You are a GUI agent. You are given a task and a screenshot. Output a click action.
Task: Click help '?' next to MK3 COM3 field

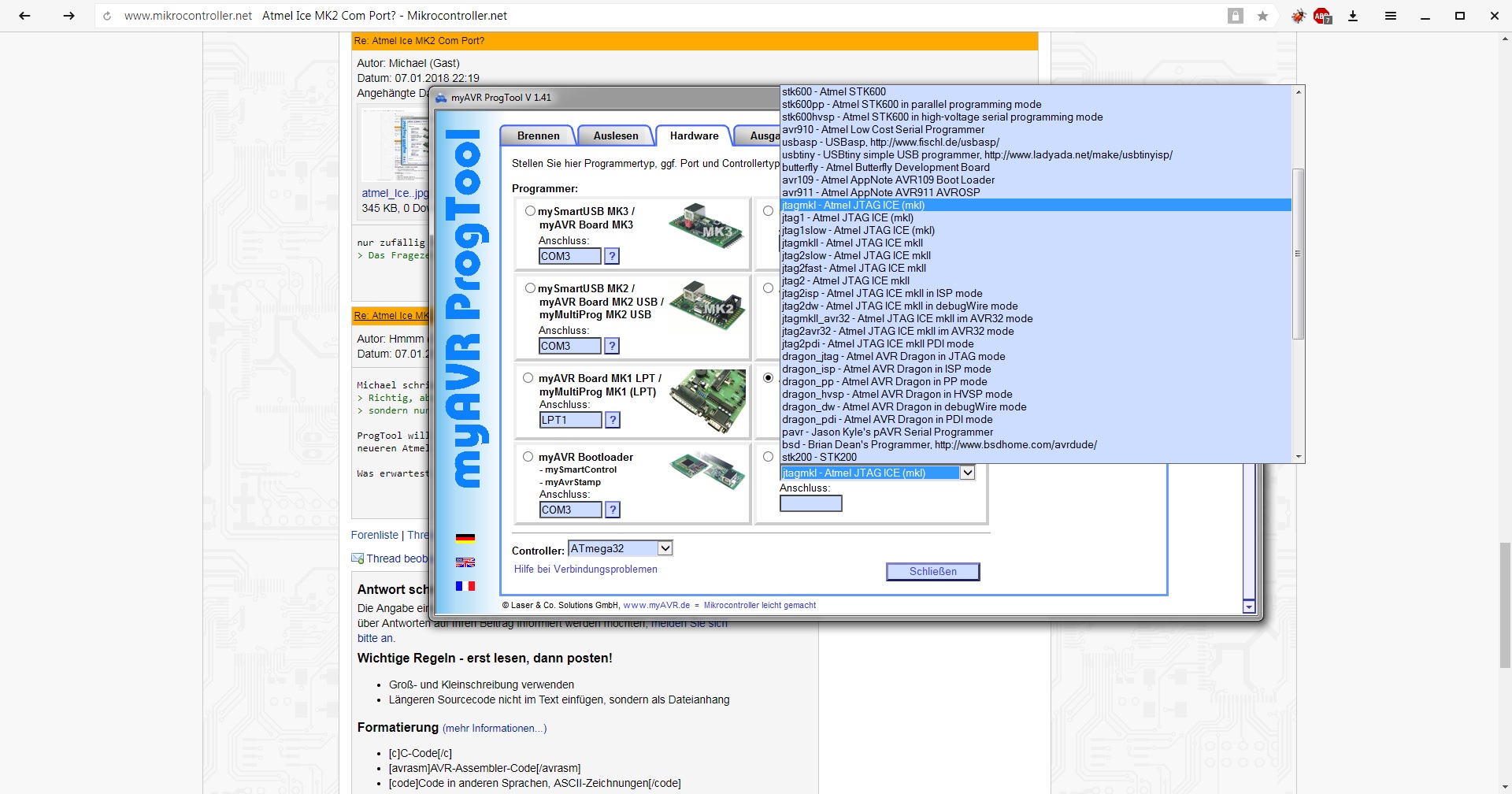(612, 256)
